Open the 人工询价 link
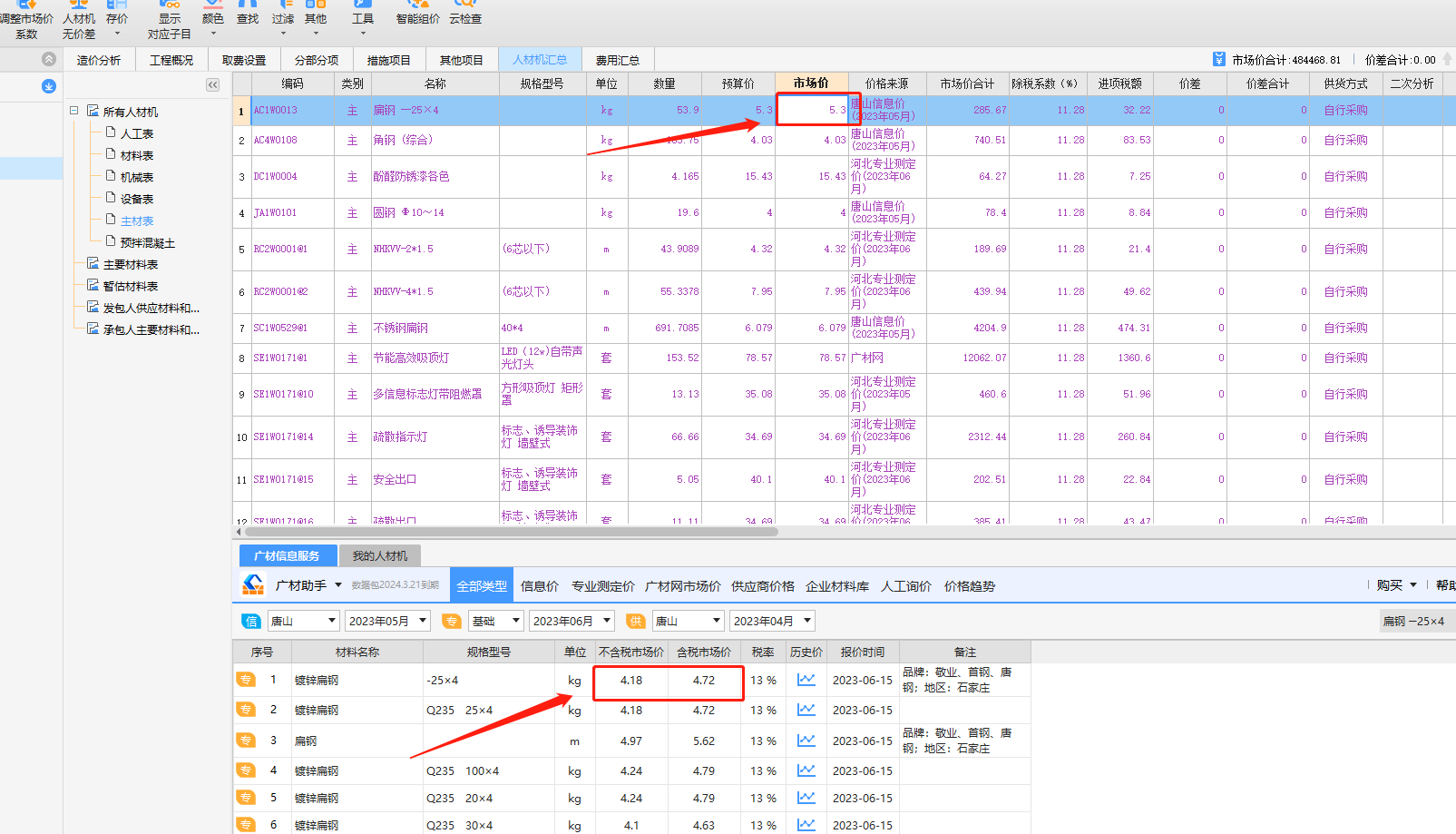Screen dimensions: 1456x834 906,586
